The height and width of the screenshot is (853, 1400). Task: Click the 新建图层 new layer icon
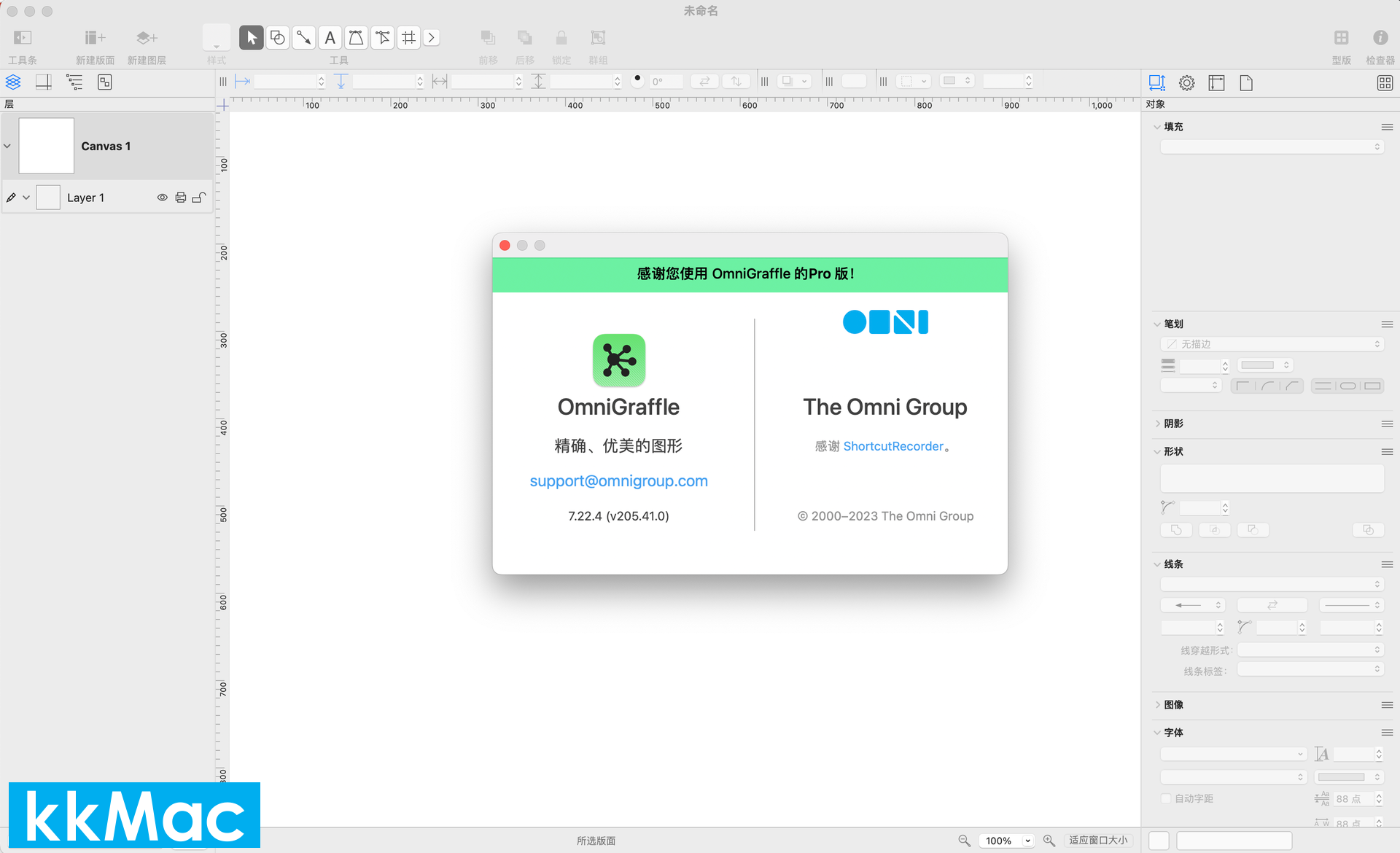click(x=147, y=38)
